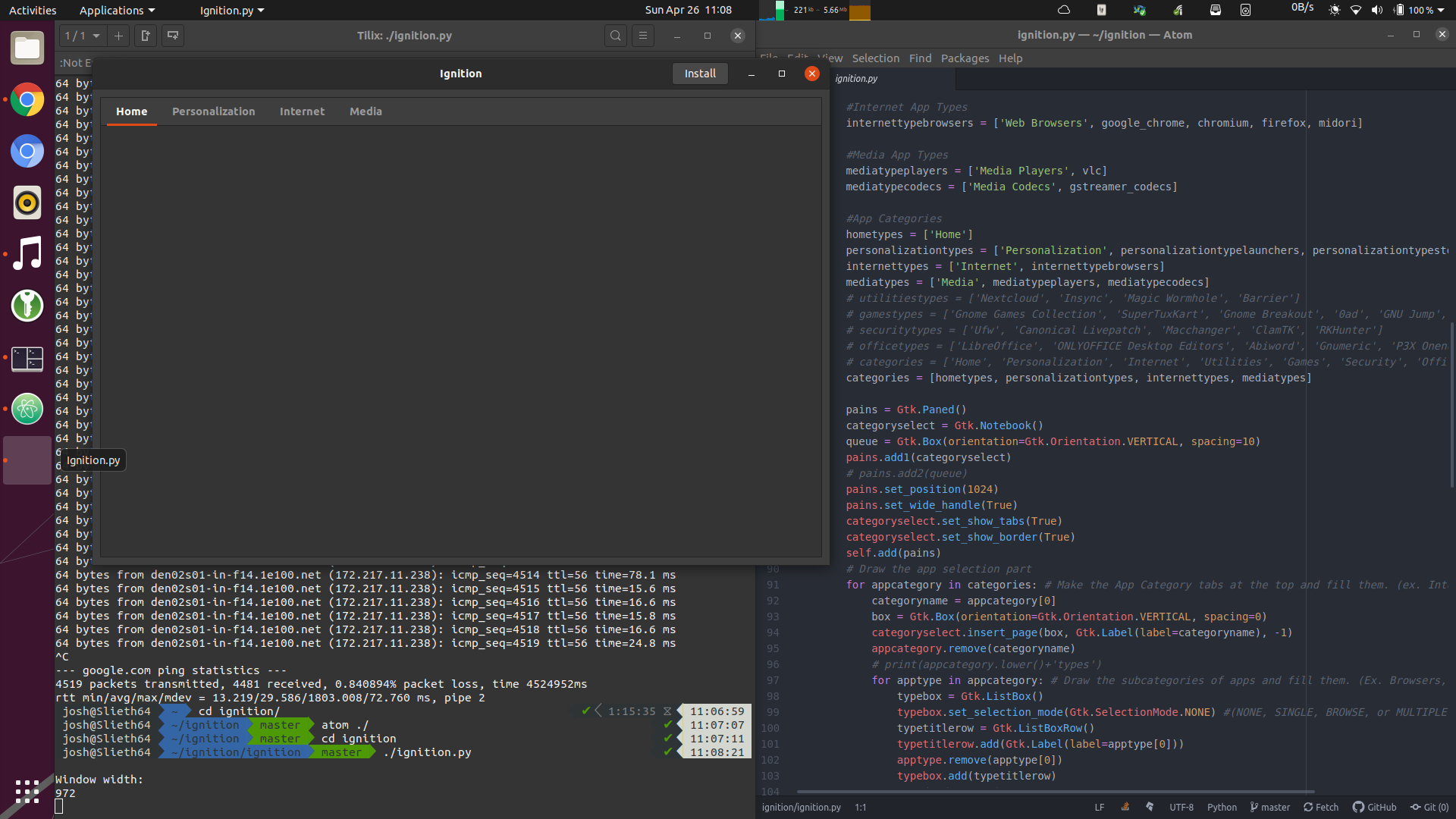Switch to the Internet tab in Ignition
This screenshot has height=819, width=1456.
pyautogui.click(x=302, y=111)
